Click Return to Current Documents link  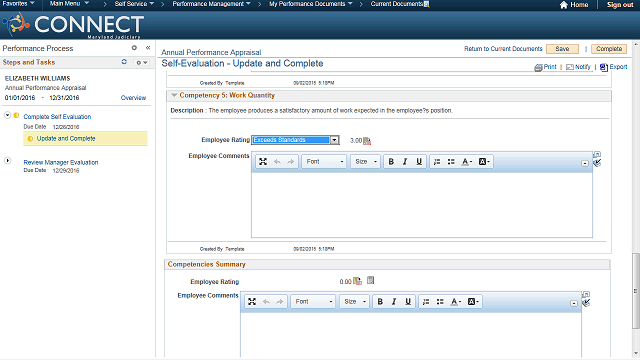point(503,49)
